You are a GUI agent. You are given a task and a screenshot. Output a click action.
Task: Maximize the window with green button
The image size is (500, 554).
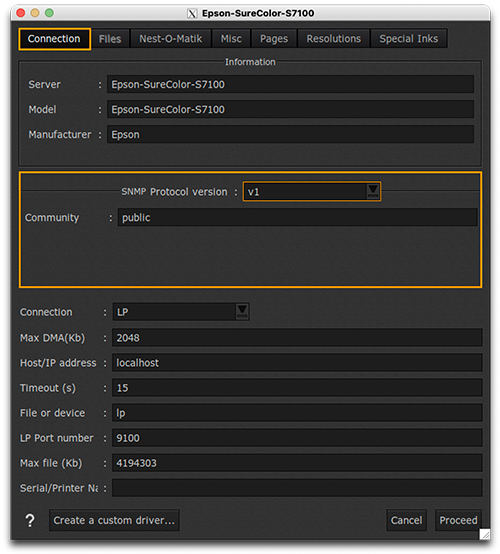tap(49, 13)
